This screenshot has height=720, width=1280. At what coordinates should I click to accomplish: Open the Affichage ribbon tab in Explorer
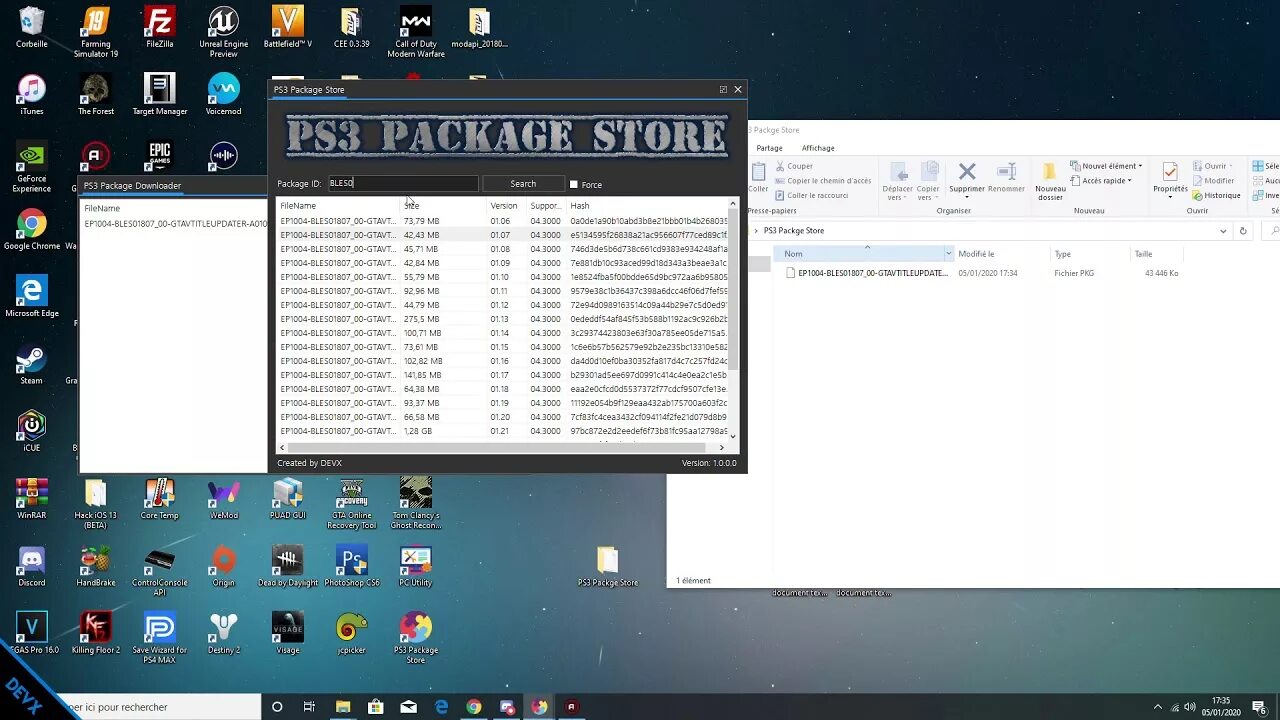pyautogui.click(x=818, y=148)
